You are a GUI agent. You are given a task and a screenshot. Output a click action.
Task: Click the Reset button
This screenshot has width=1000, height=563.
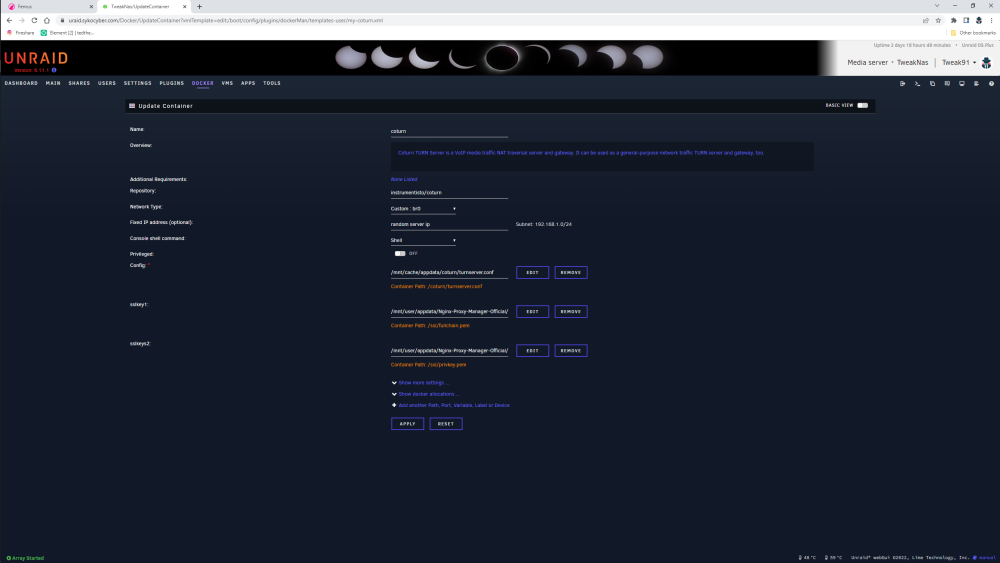446,424
